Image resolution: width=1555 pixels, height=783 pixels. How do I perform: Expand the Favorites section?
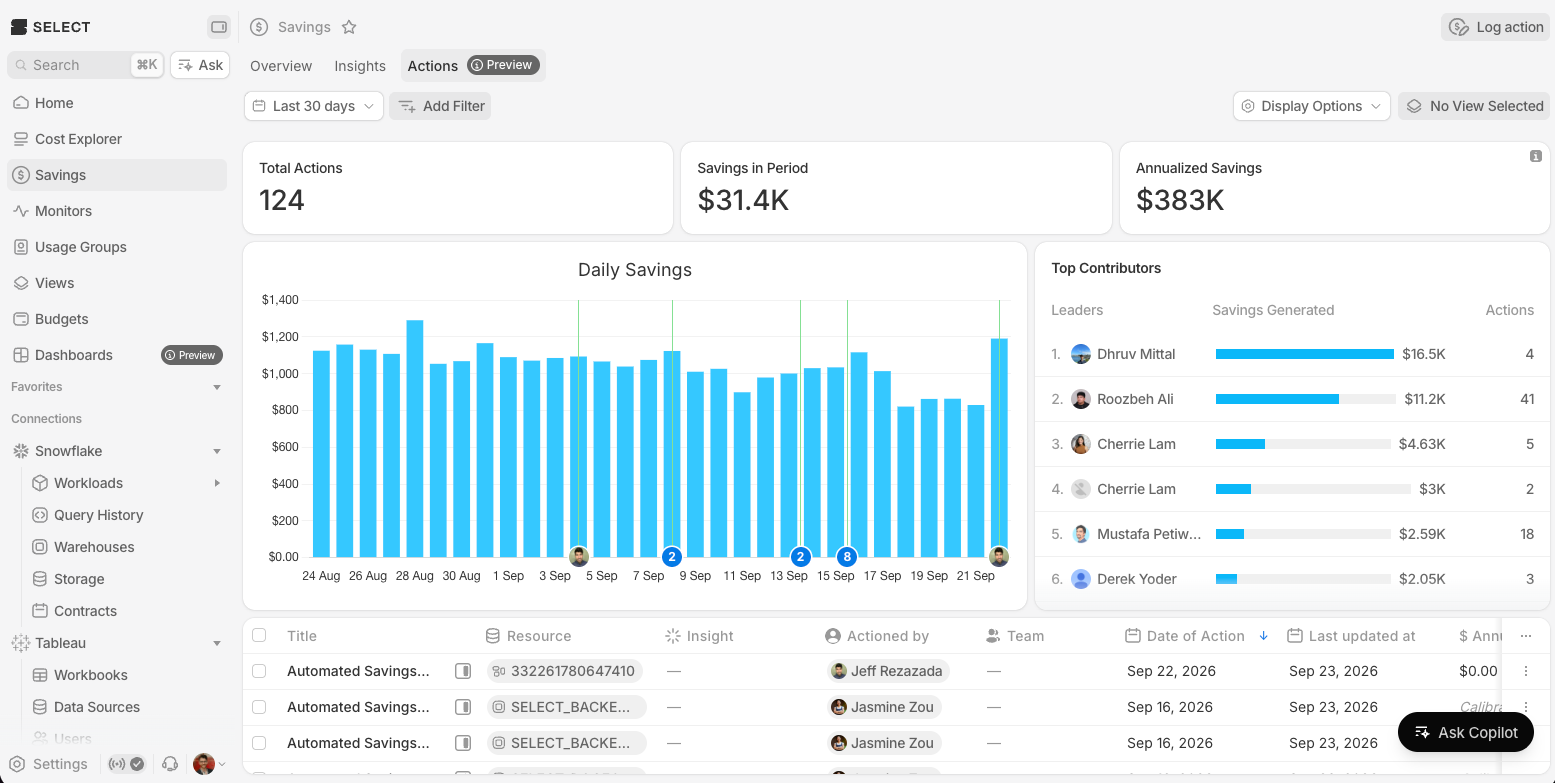tap(217, 387)
